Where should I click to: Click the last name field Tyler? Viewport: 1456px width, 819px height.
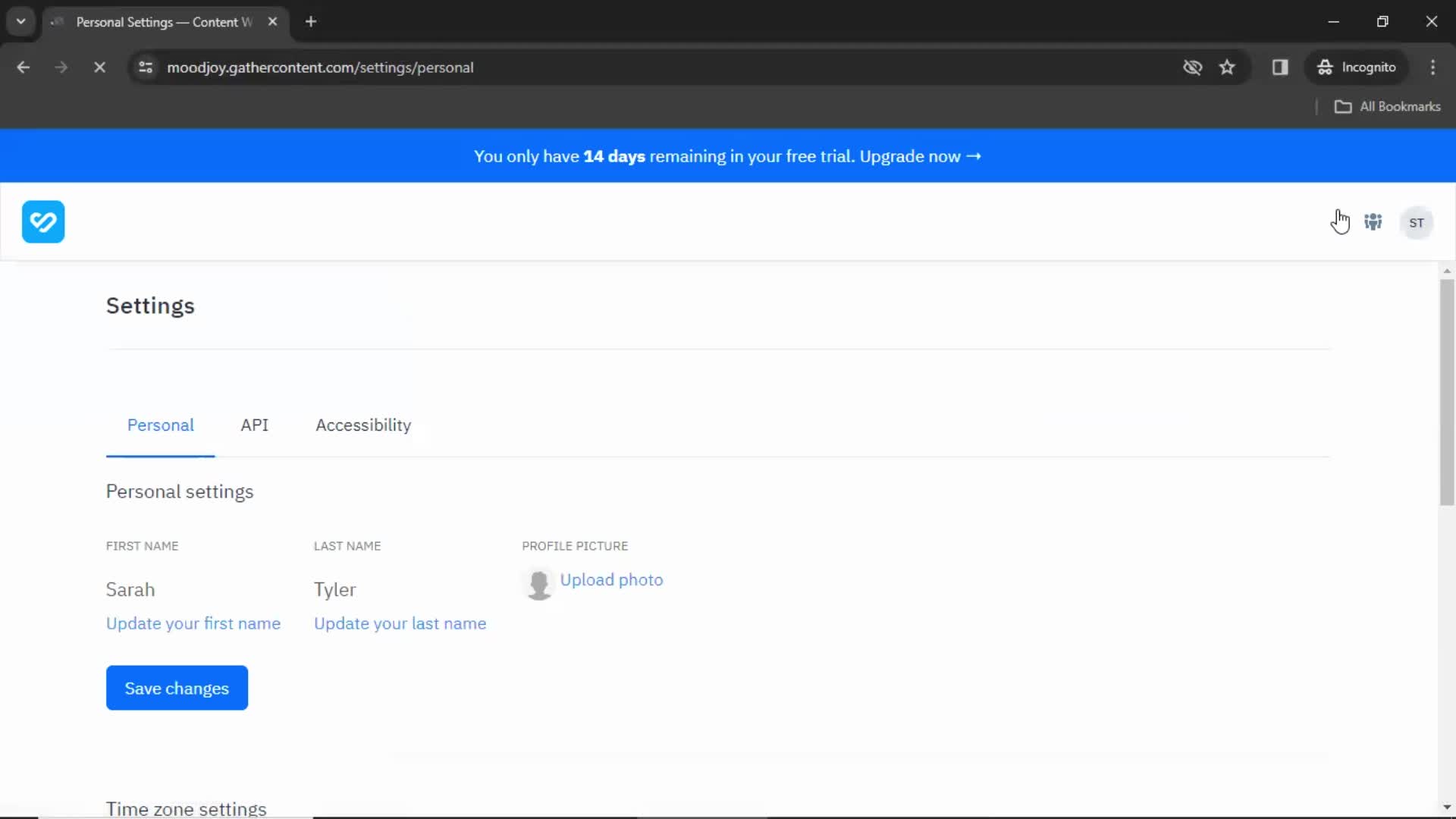pyautogui.click(x=334, y=590)
